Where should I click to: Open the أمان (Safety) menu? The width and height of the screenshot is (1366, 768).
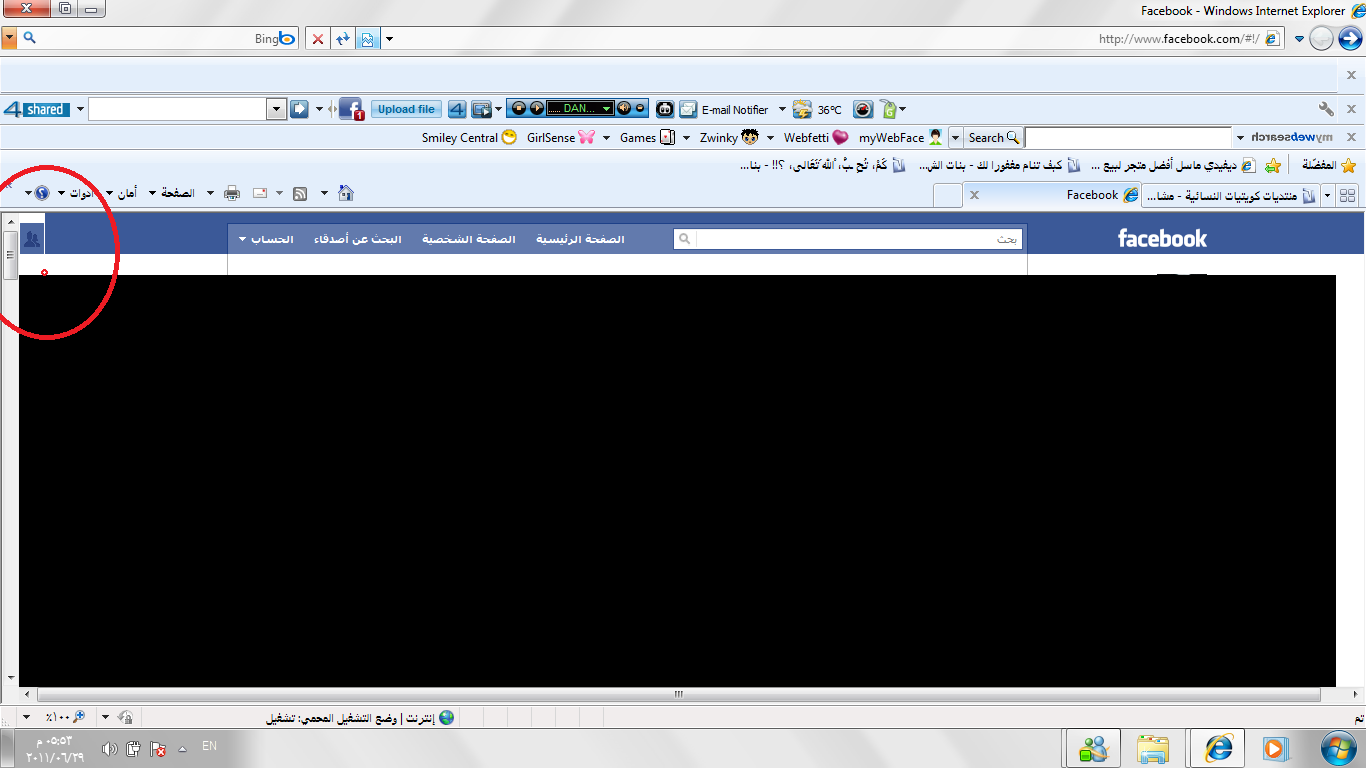(121, 193)
